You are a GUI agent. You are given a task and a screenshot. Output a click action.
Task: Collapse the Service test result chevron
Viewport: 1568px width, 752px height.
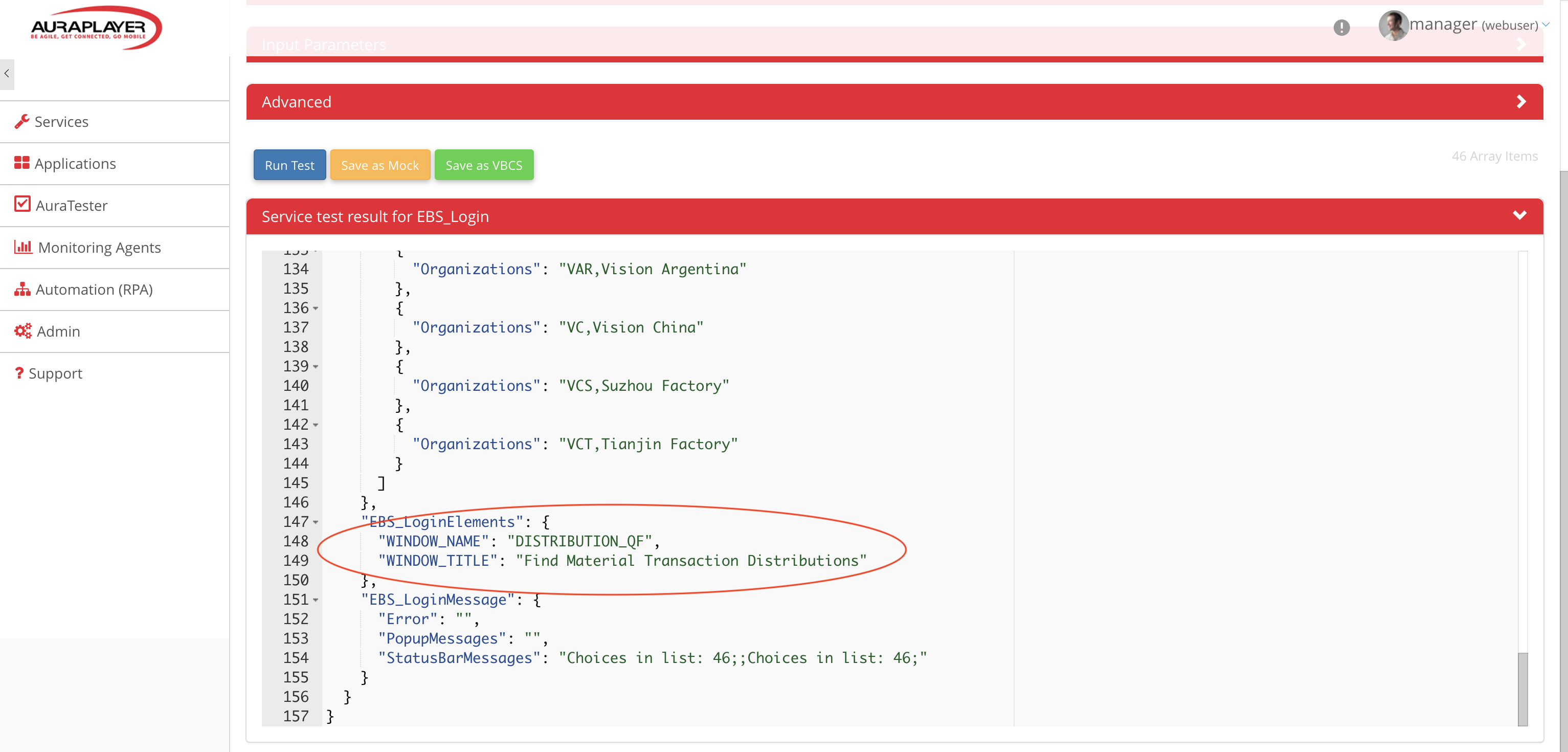click(x=1520, y=215)
